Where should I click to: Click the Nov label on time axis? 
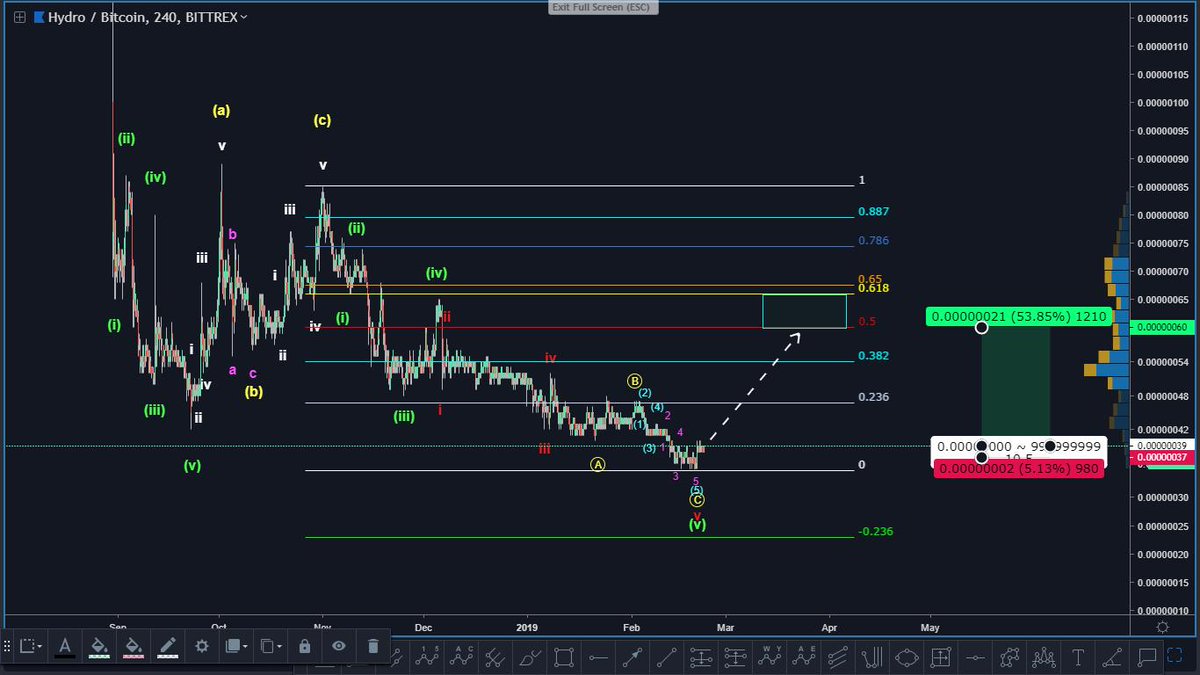[321, 628]
